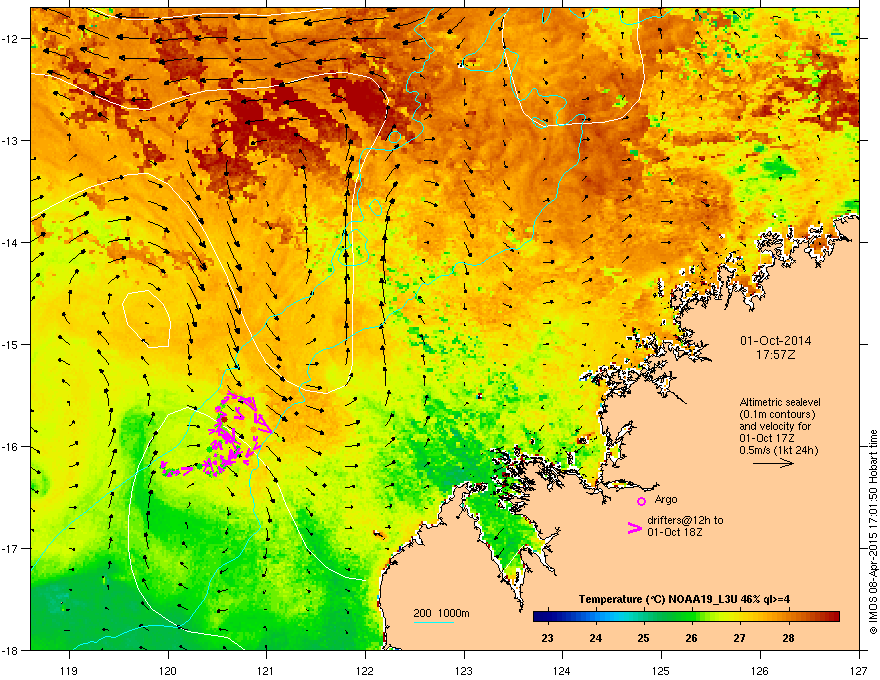
Task: Click the temperature color bar
Action: pos(686,617)
